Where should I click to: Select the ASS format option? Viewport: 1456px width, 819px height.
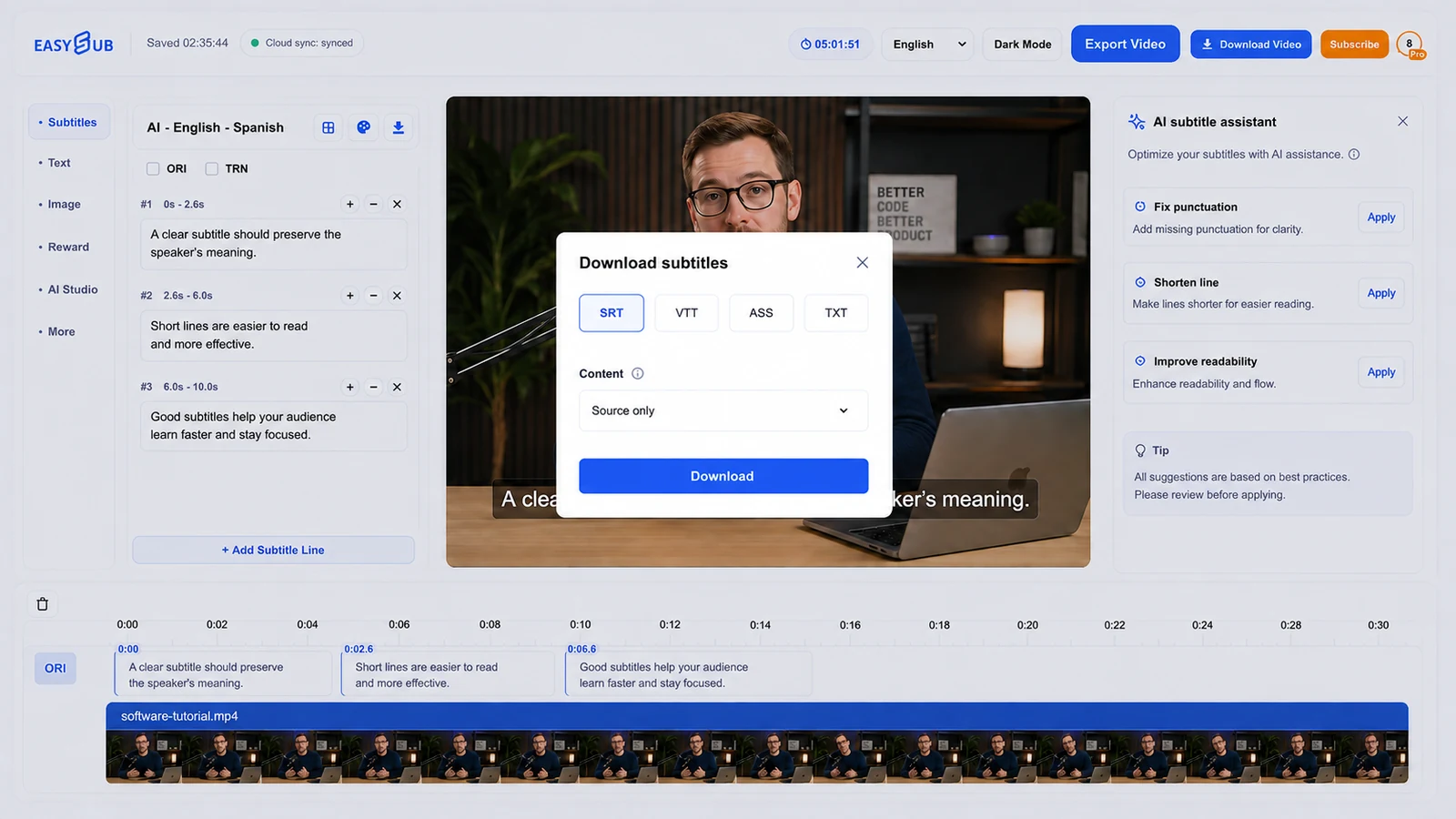(x=762, y=313)
